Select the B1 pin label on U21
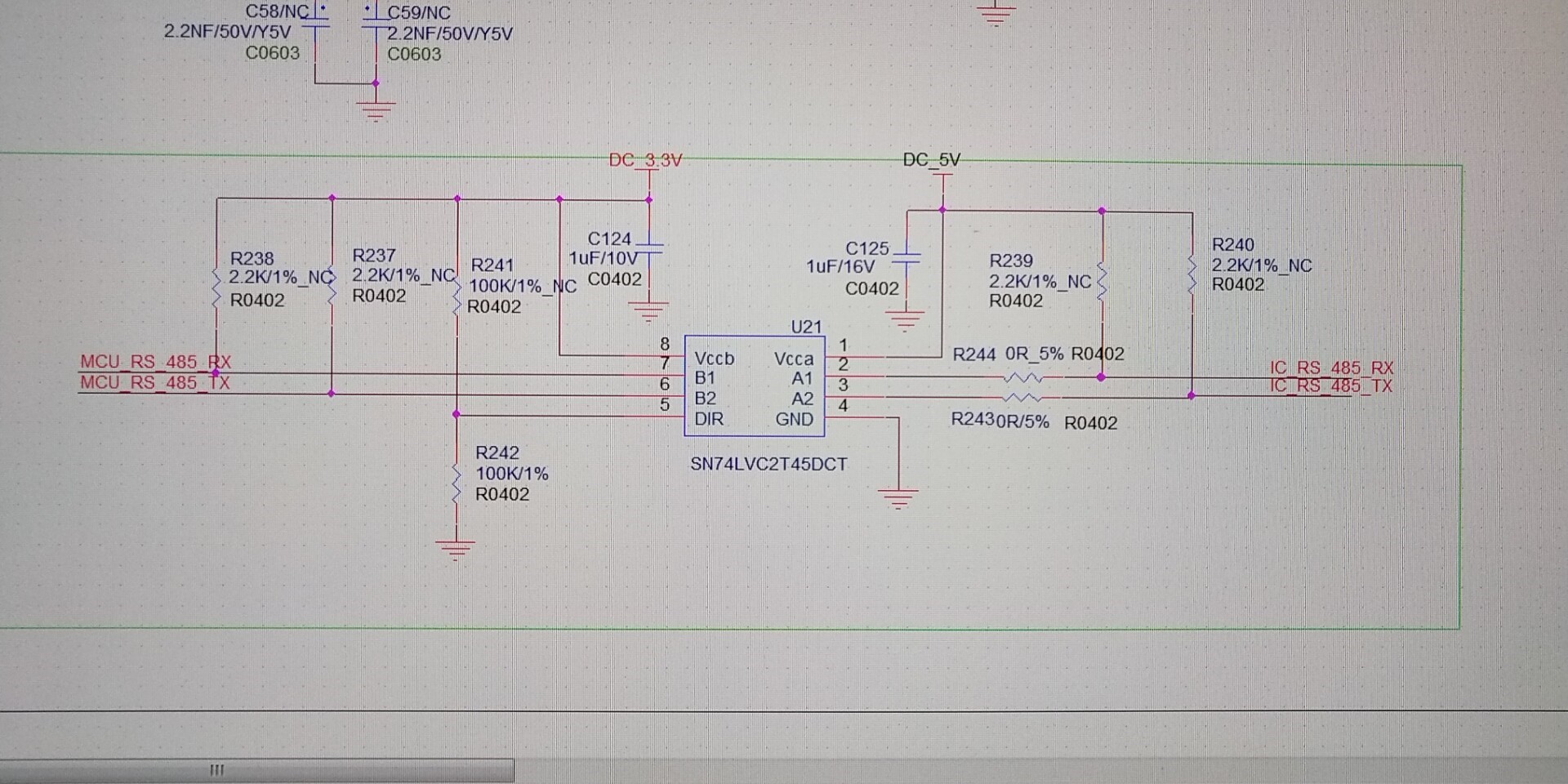The width and height of the screenshot is (1568, 784). click(x=705, y=378)
